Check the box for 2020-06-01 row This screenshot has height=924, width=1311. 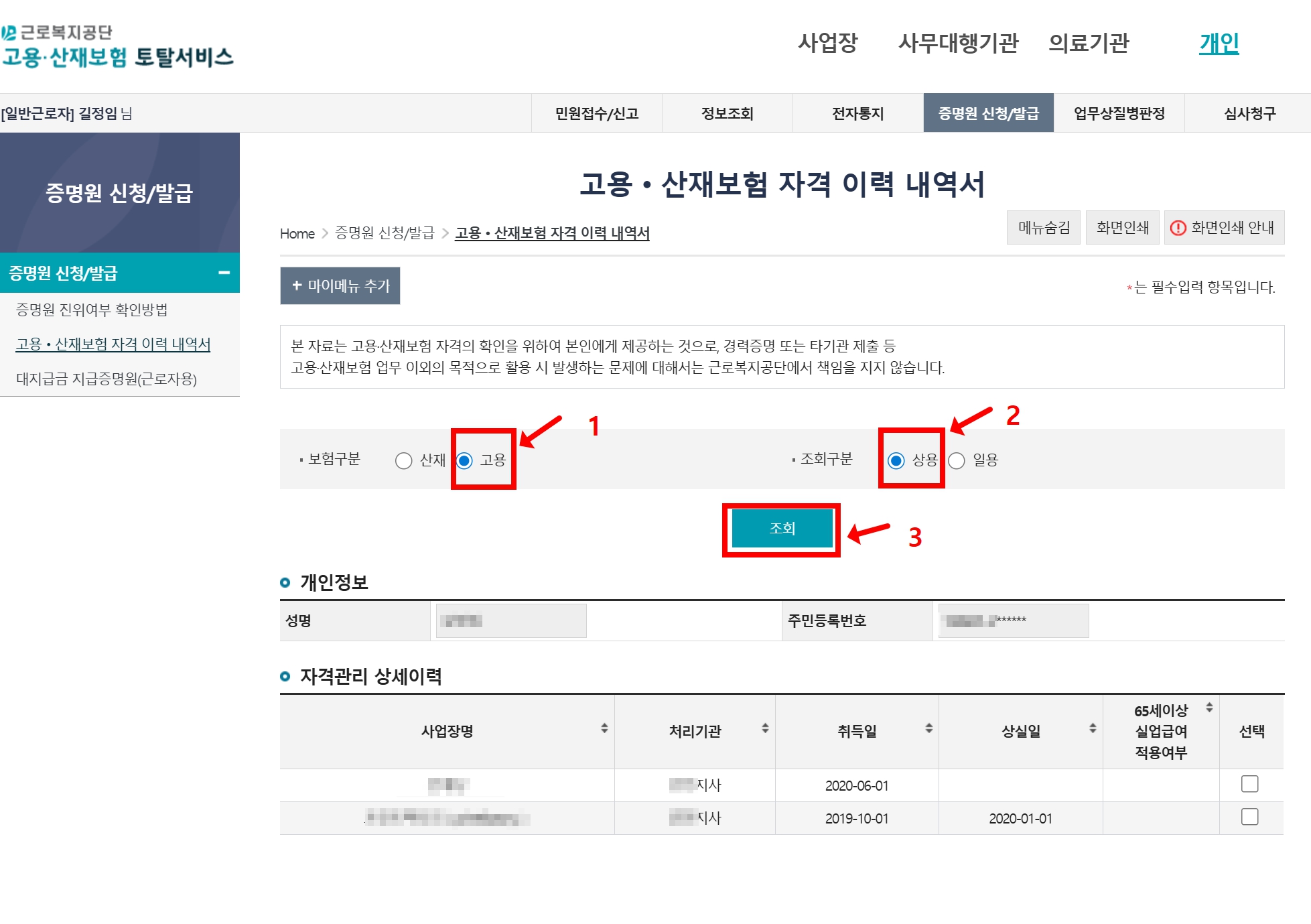1249,784
